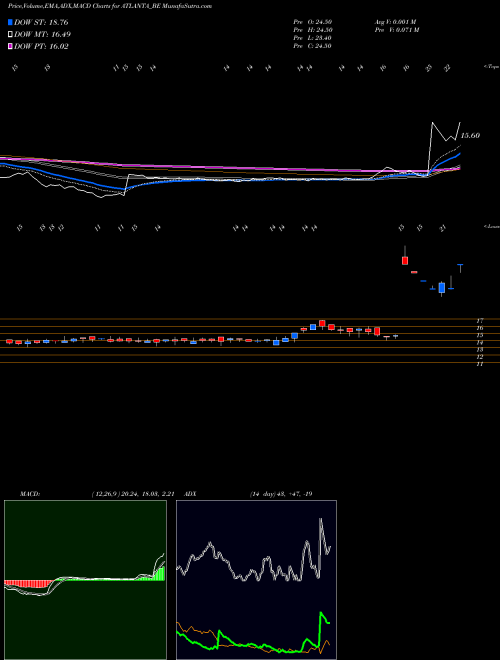Click the tall red candlestick at the gap-up

click(x=405, y=259)
